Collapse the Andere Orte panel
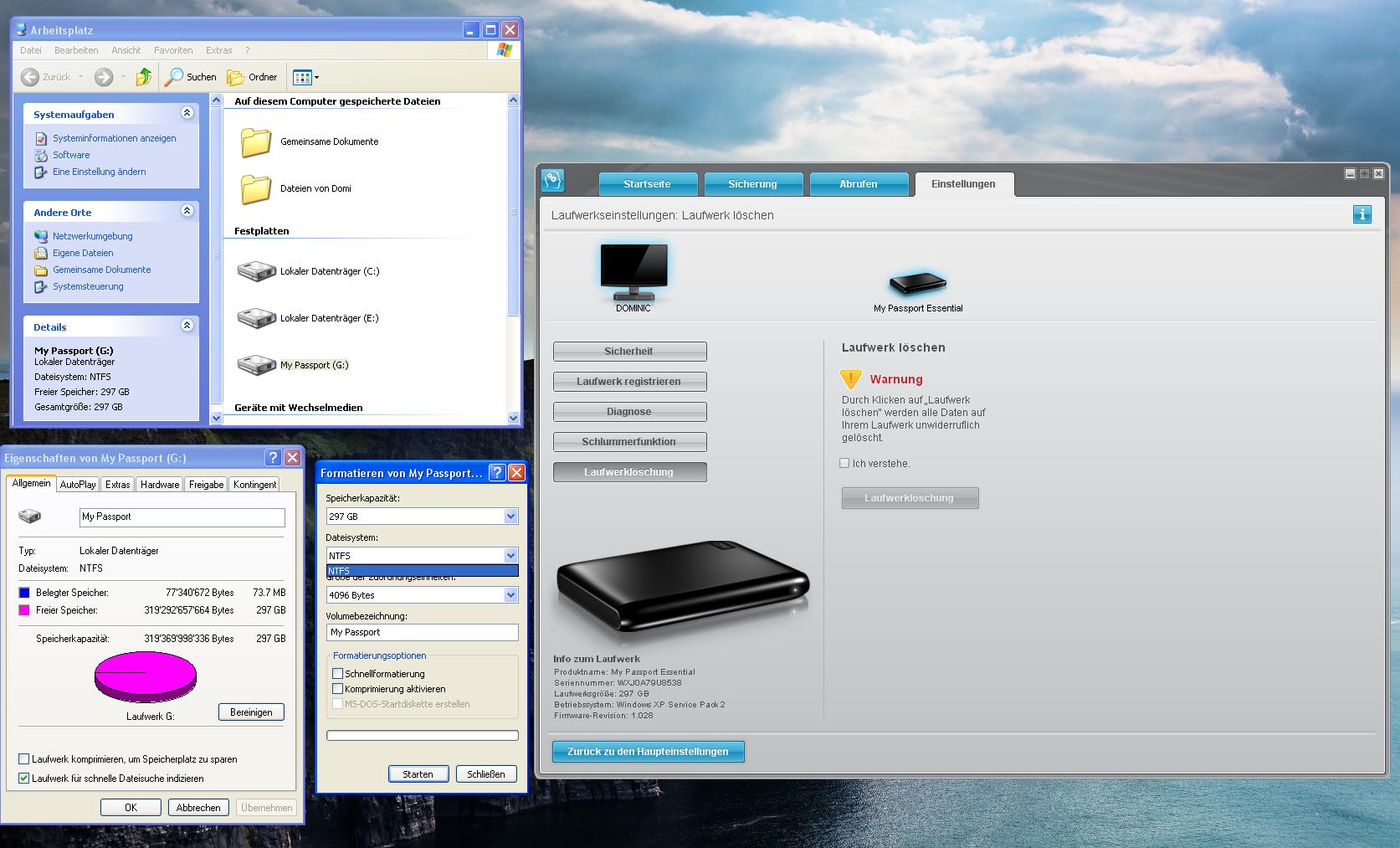 coord(187,211)
